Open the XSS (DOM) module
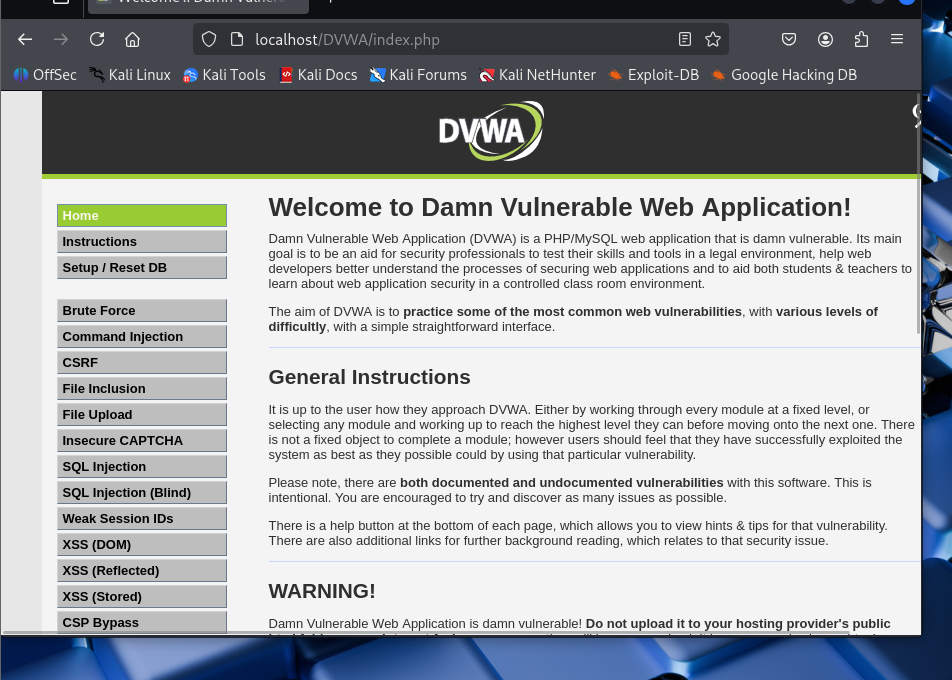 pyautogui.click(x=142, y=545)
